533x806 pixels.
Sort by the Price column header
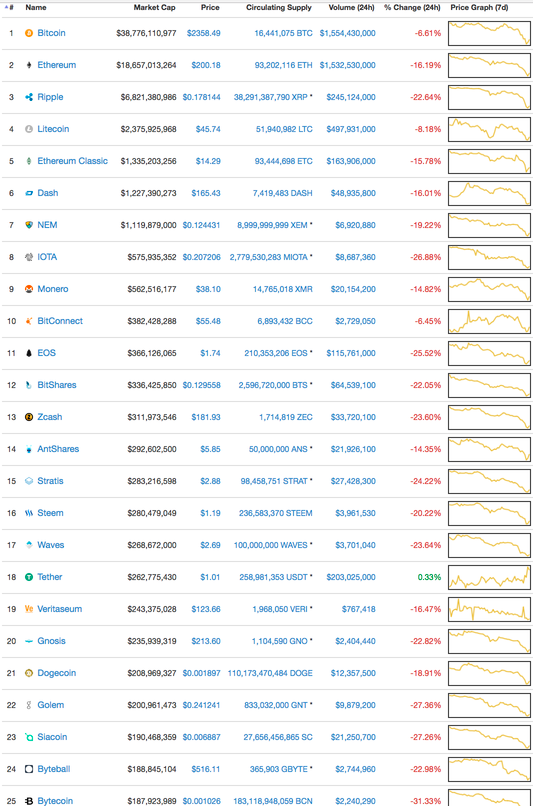click(210, 7)
